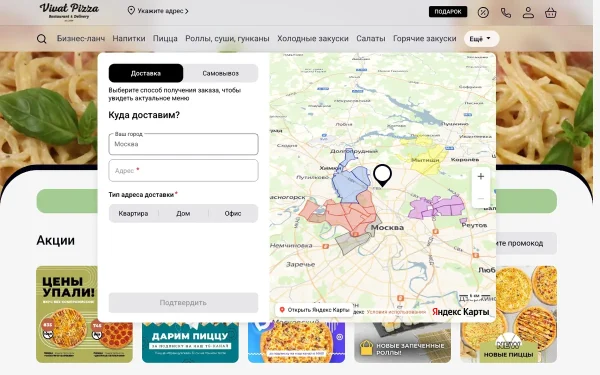Viewport: 600px width, 375px height.
Task: Click the Vivat Pizza logo
Action: click(69, 11)
